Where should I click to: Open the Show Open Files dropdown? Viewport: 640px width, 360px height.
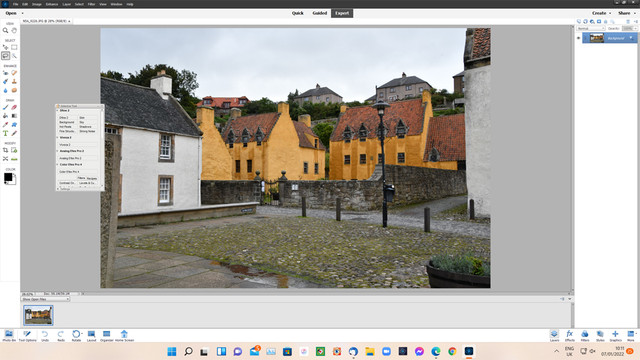click(45, 299)
